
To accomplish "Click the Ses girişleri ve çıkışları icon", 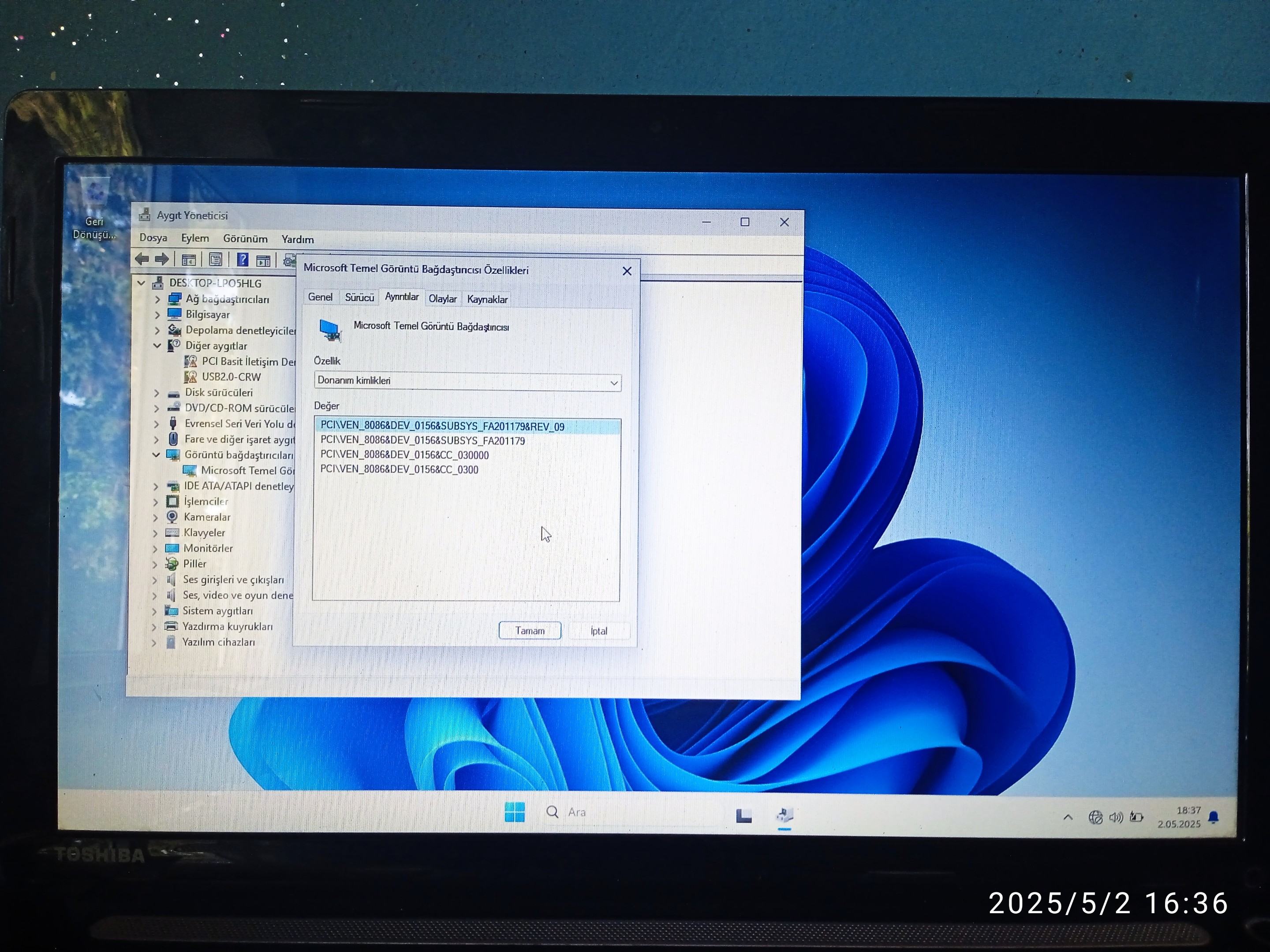I will pyautogui.click(x=171, y=580).
